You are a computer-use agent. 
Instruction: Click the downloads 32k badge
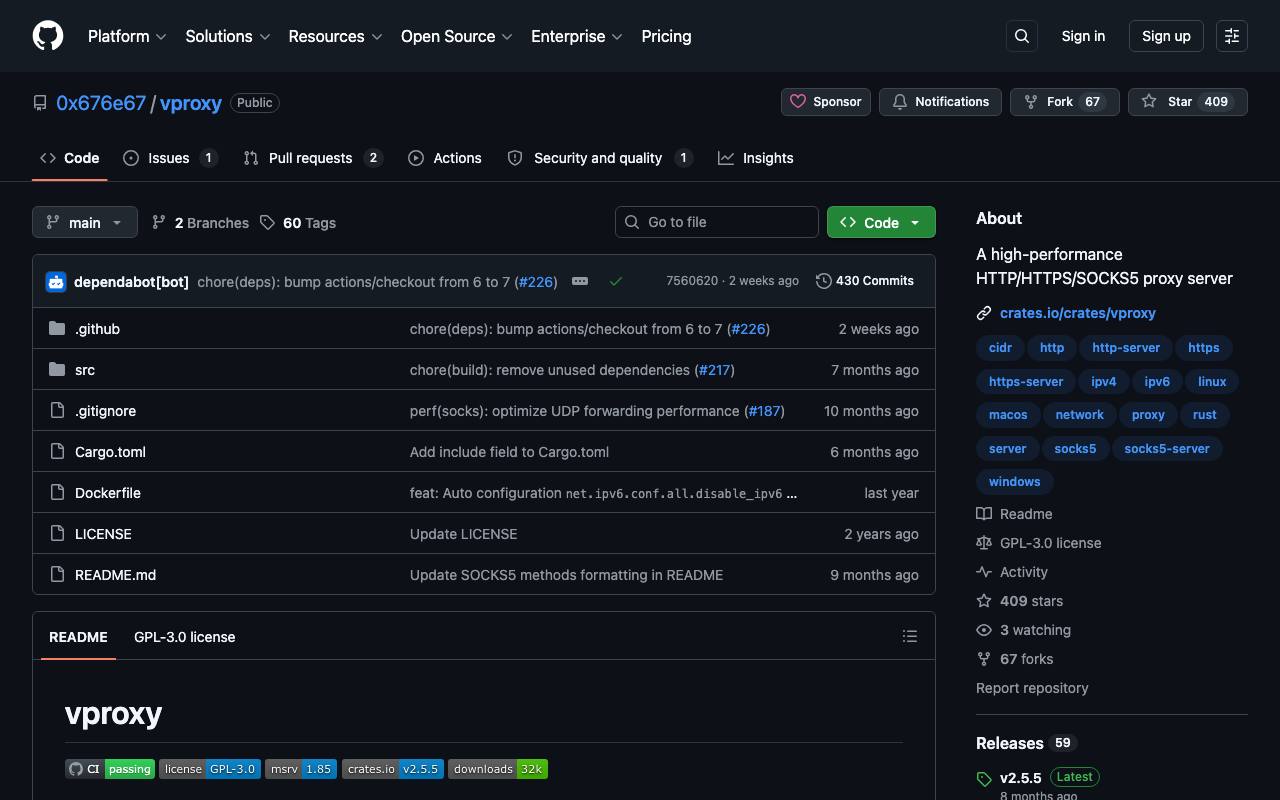(x=498, y=769)
